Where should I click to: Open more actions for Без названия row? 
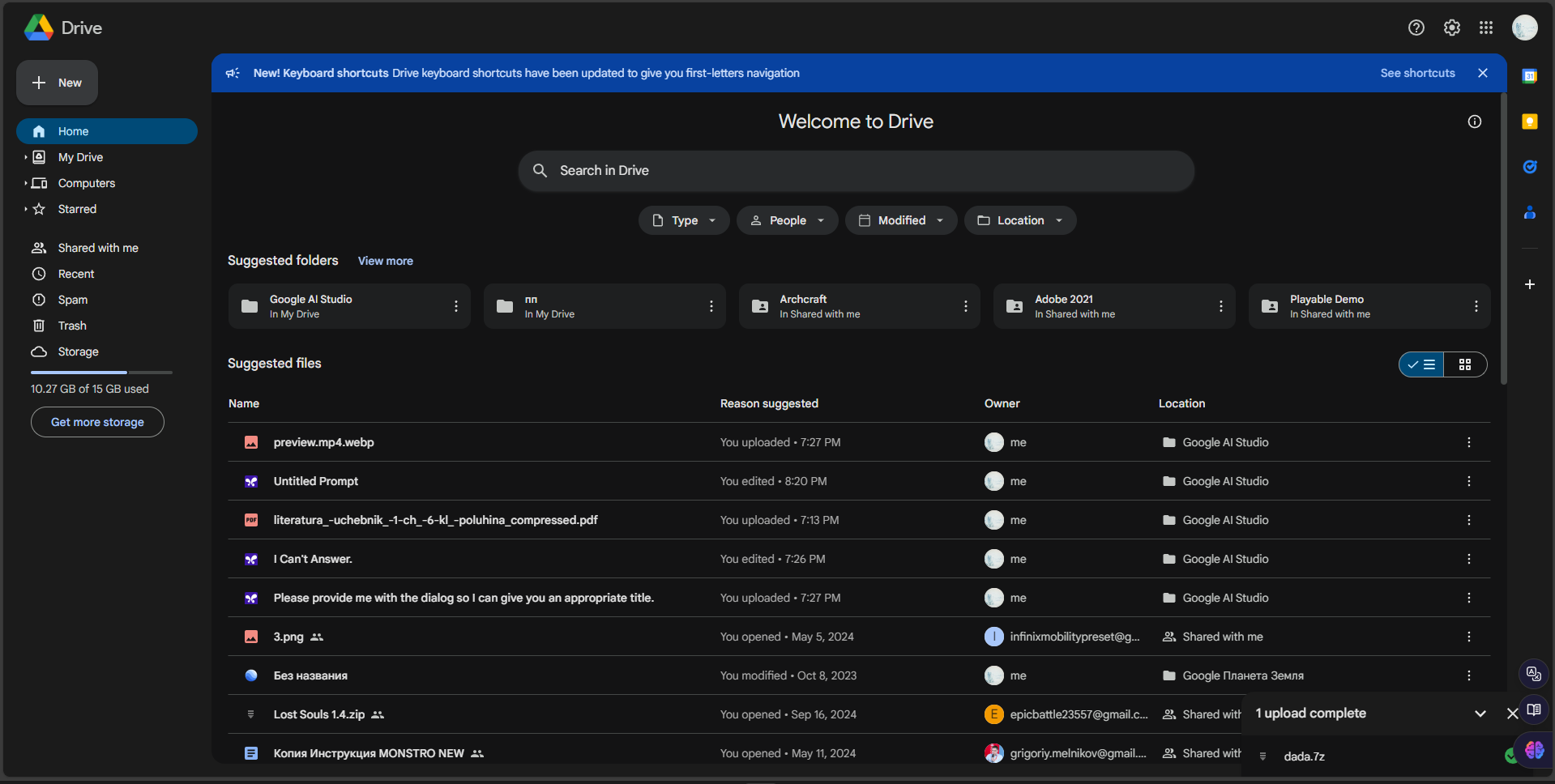(1468, 675)
